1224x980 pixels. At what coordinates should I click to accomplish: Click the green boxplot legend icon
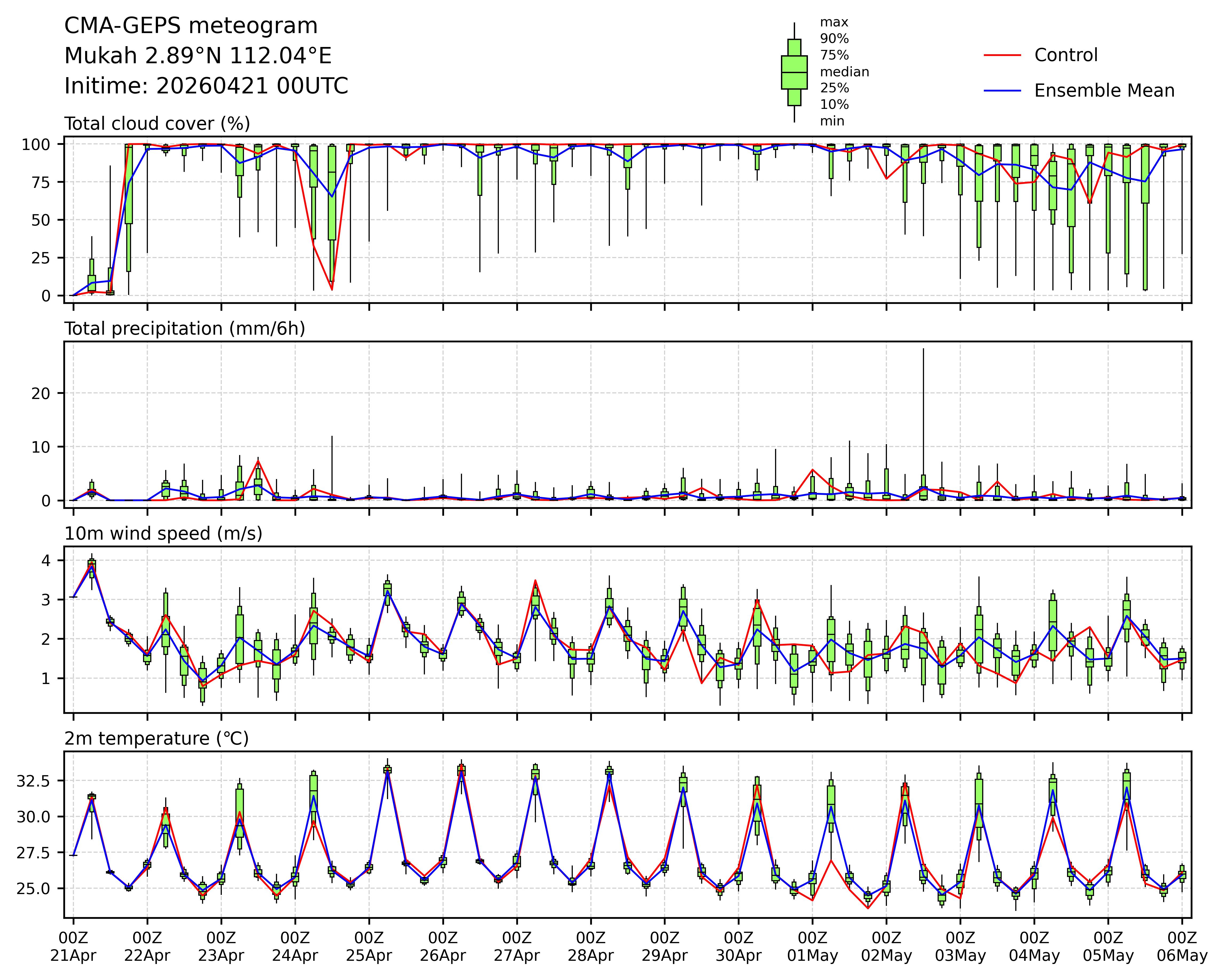[x=794, y=72]
